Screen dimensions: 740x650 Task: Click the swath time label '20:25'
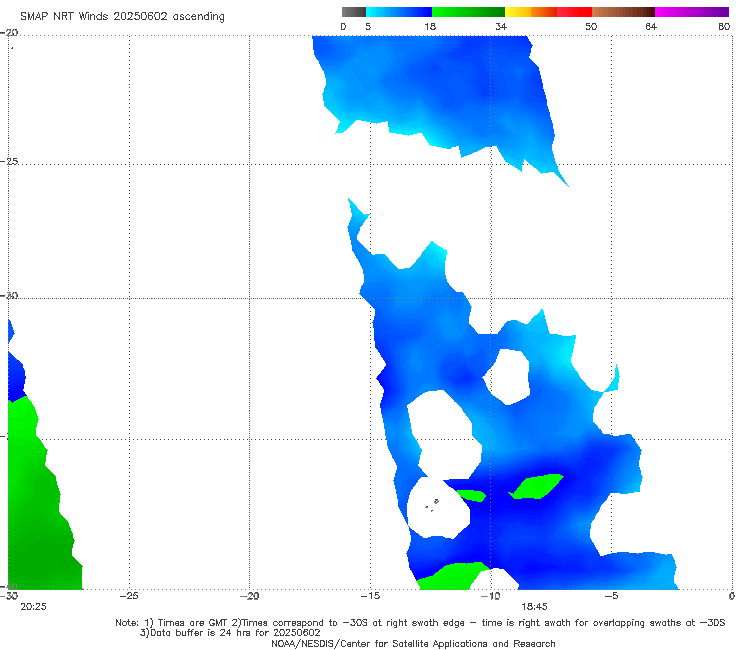(x=34, y=607)
